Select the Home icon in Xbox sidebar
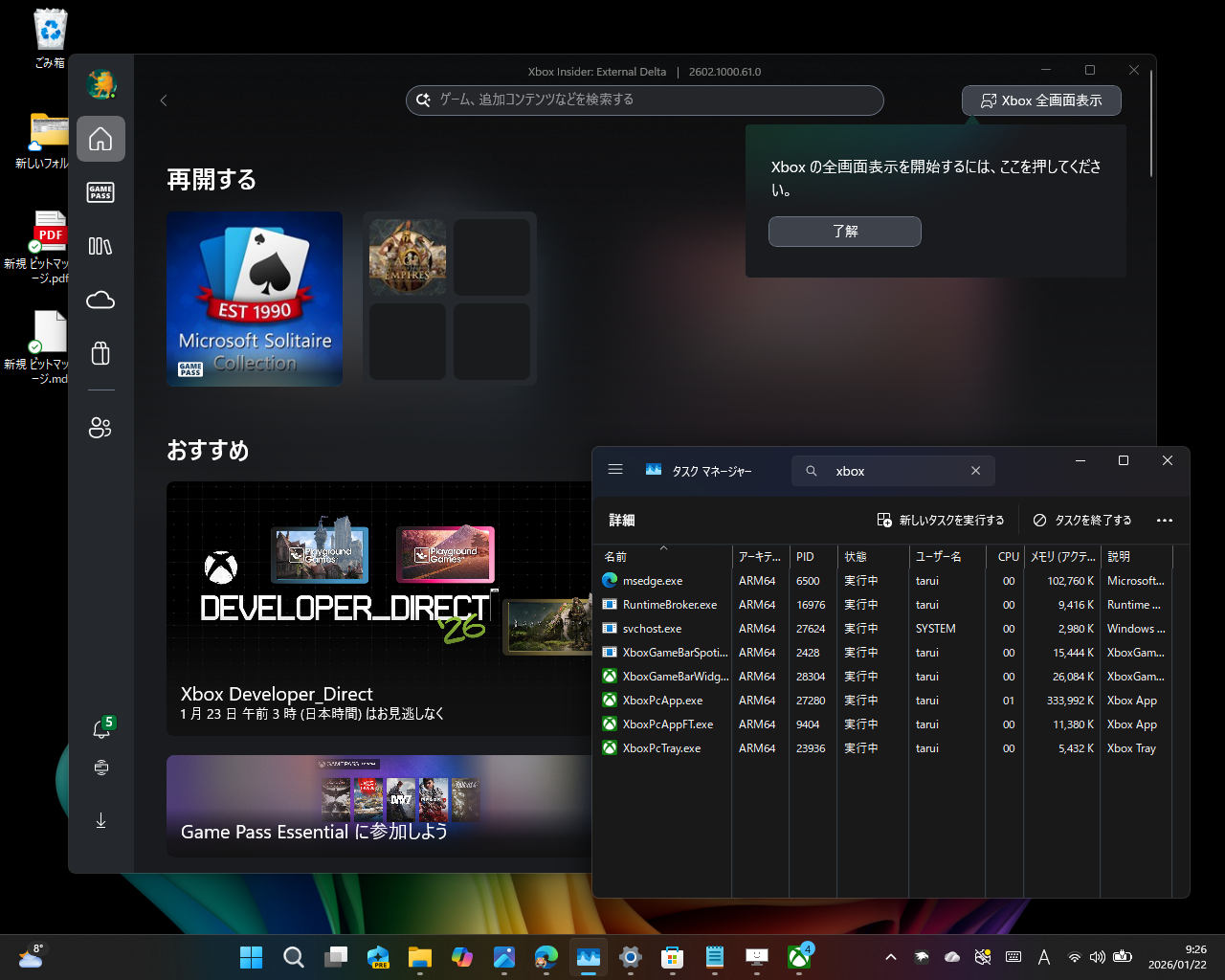Image resolution: width=1225 pixels, height=980 pixels. click(100, 140)
